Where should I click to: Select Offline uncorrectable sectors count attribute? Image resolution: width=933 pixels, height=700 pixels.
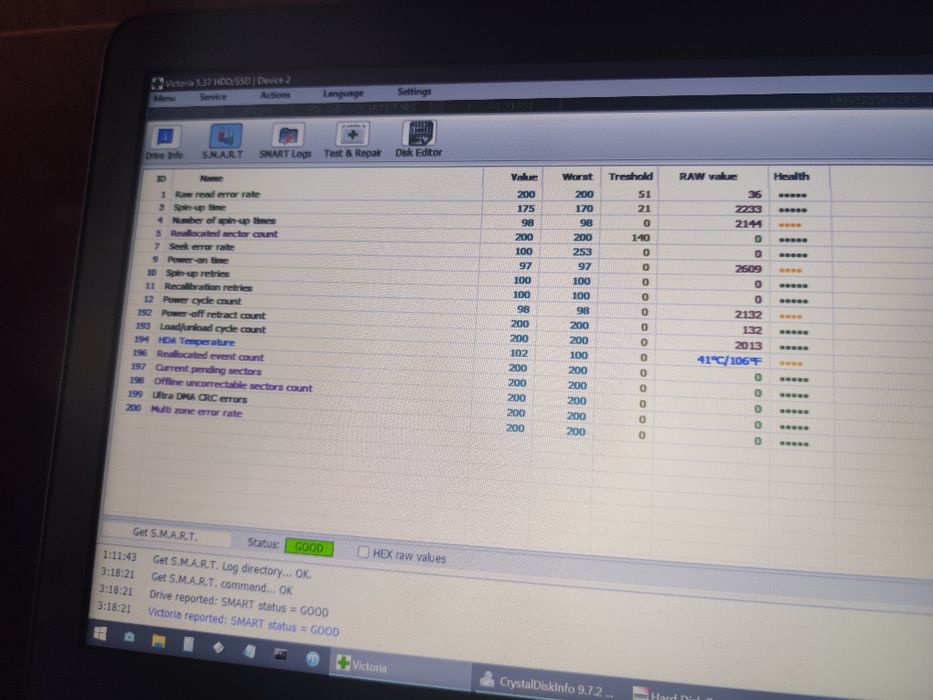pyautogui.click(x=233, y=385)
